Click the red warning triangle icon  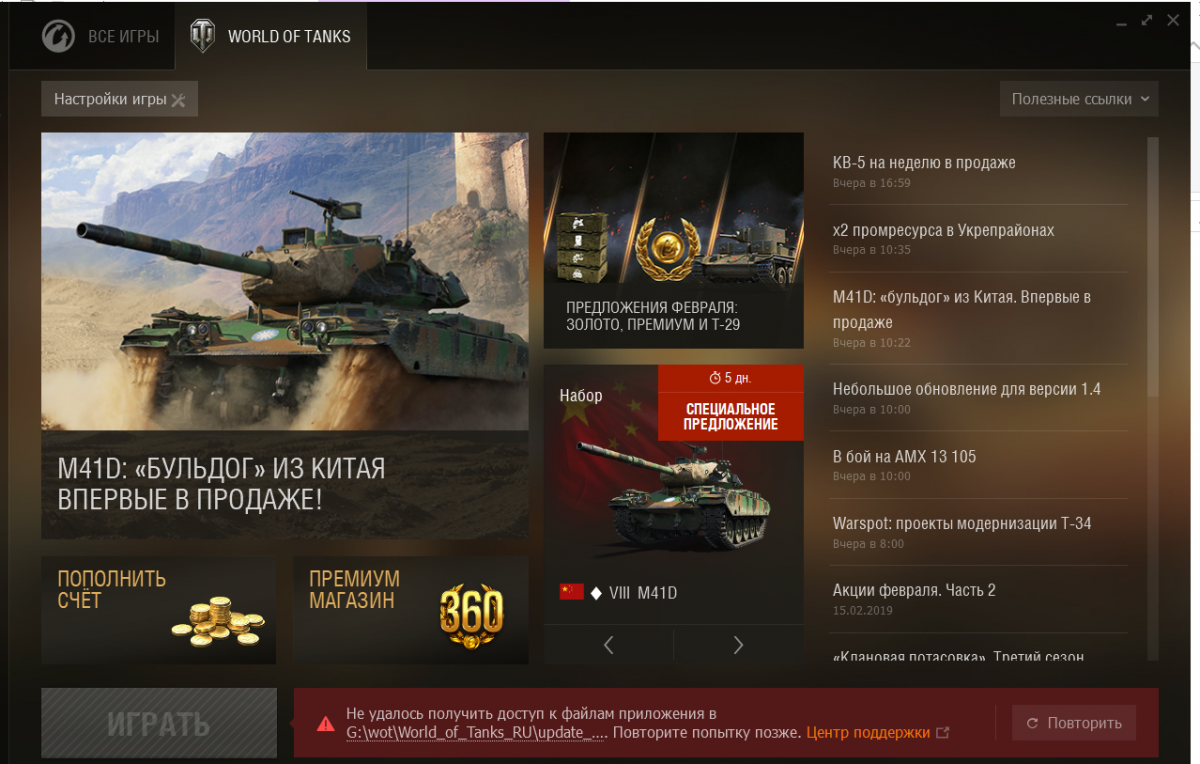[x=325, y=723]
